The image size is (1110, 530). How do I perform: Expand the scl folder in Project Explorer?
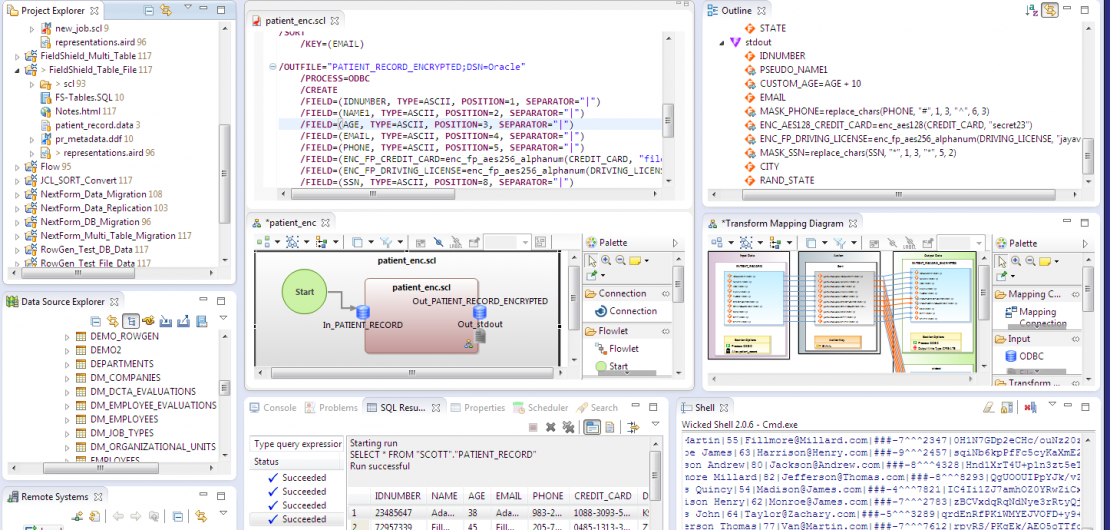coord(32,83)
